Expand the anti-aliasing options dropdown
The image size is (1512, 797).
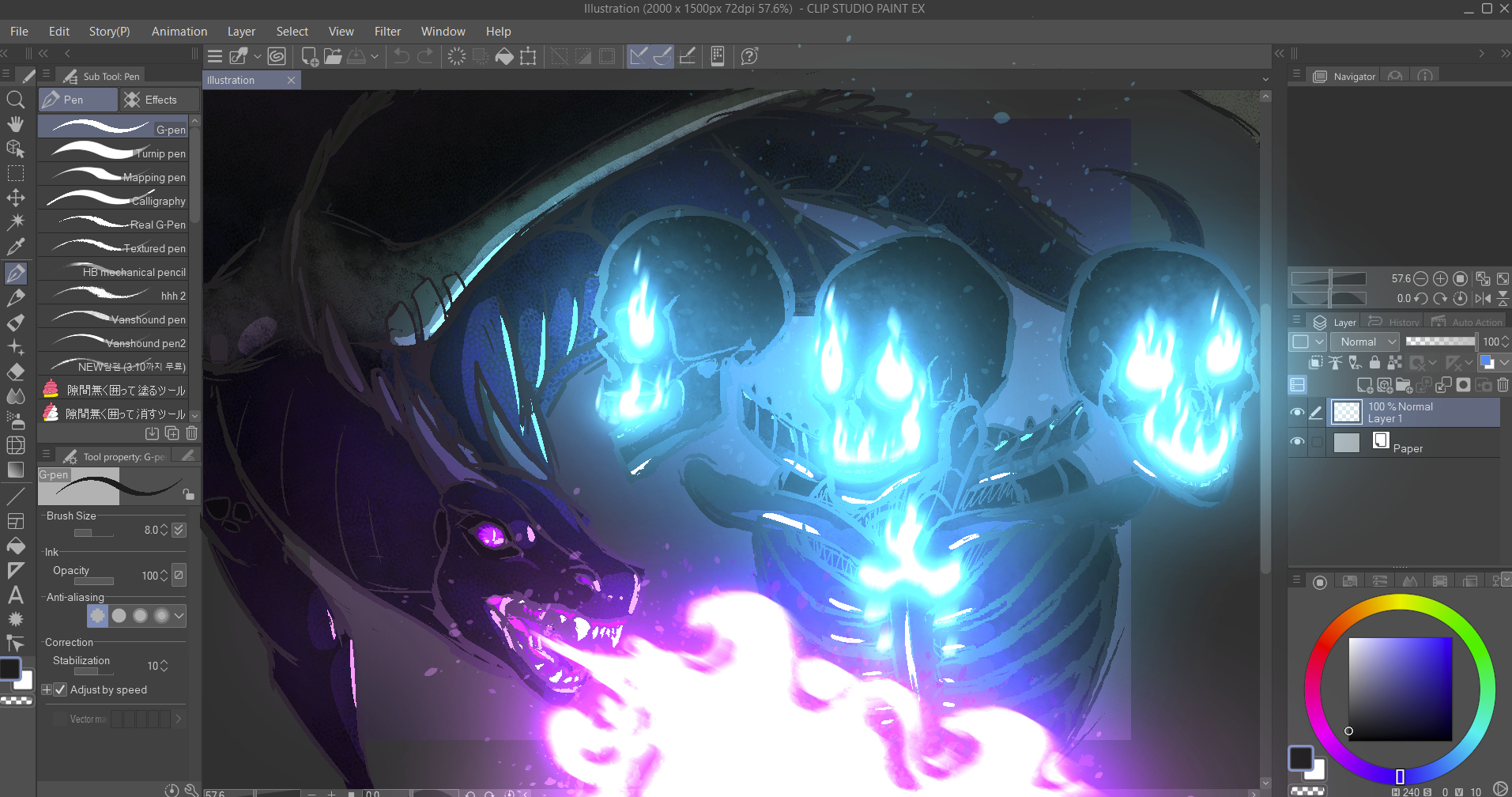click(x=179, y=615)
